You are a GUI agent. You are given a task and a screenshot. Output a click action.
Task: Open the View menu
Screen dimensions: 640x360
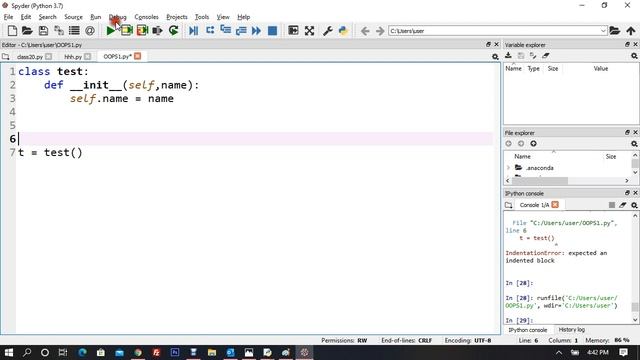223,17
